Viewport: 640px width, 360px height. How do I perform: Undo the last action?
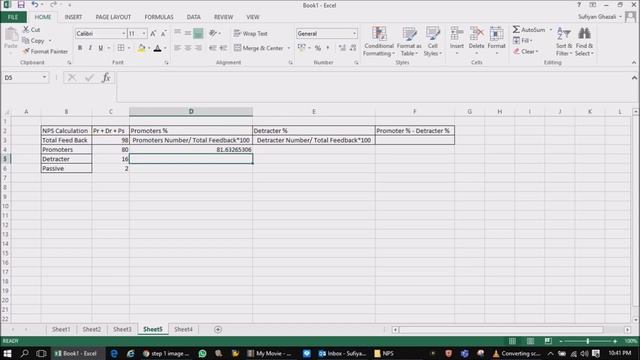pyautogui.click(x=35, y=5)
